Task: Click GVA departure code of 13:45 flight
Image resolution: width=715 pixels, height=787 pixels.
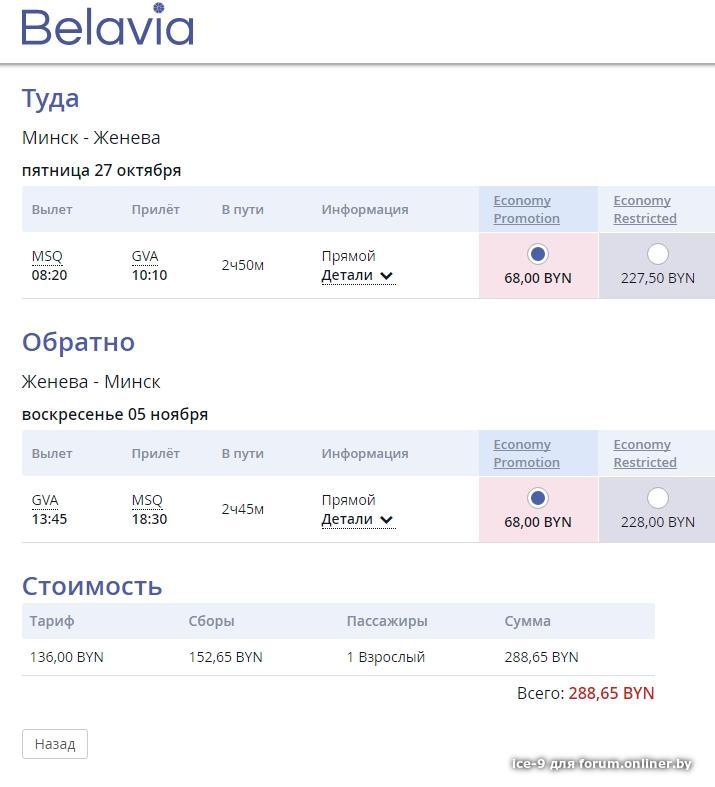Action: pyautogui.click(x=45, y=500)
